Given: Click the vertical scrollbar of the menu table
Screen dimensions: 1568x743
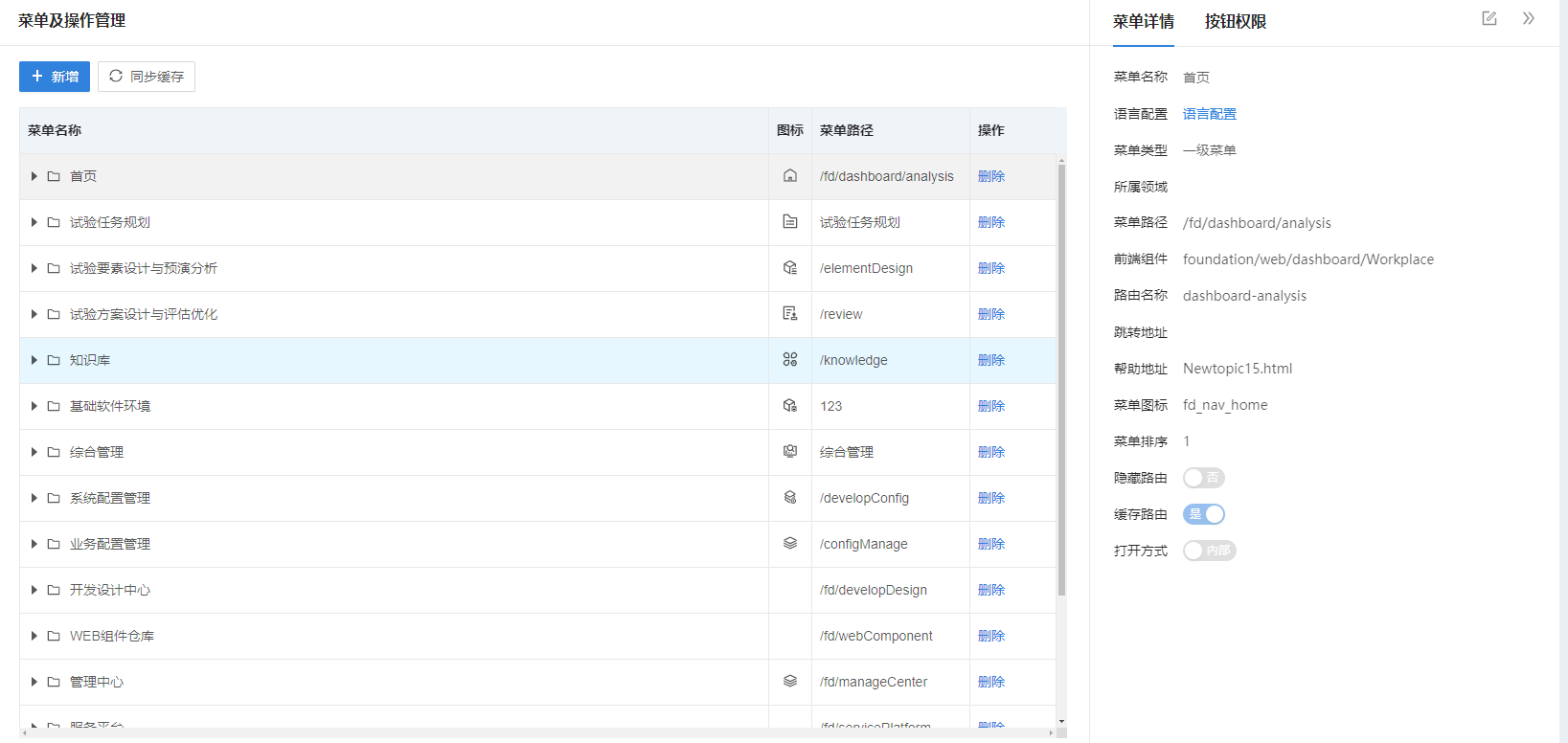Looking at the screenshot, I should click(1061, 379).
